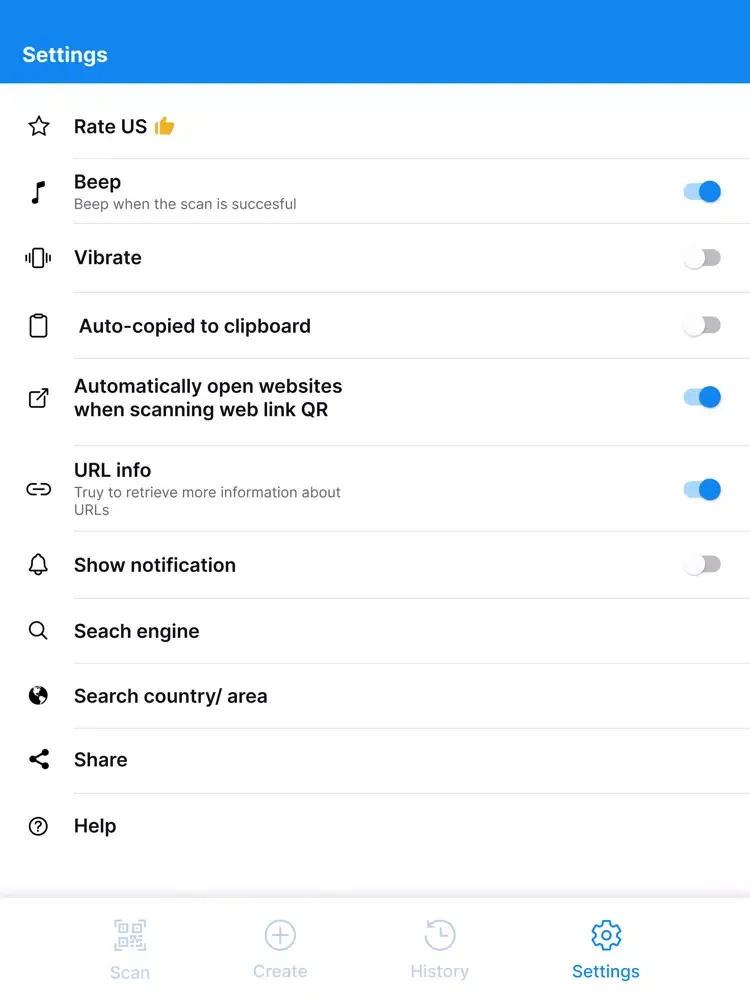Click the clipboard icon

pyautogui.click(x=38, y=326)
